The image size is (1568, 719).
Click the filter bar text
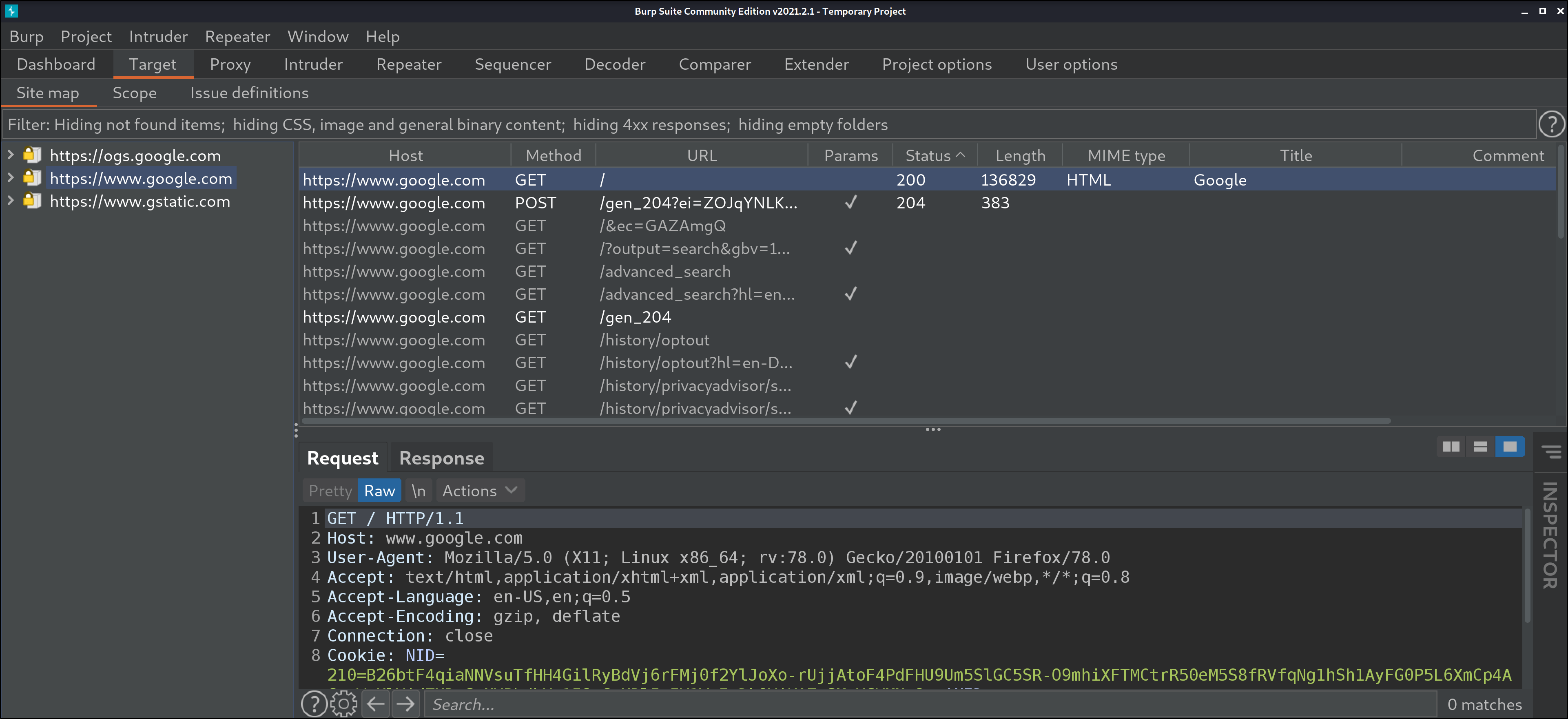447,125
